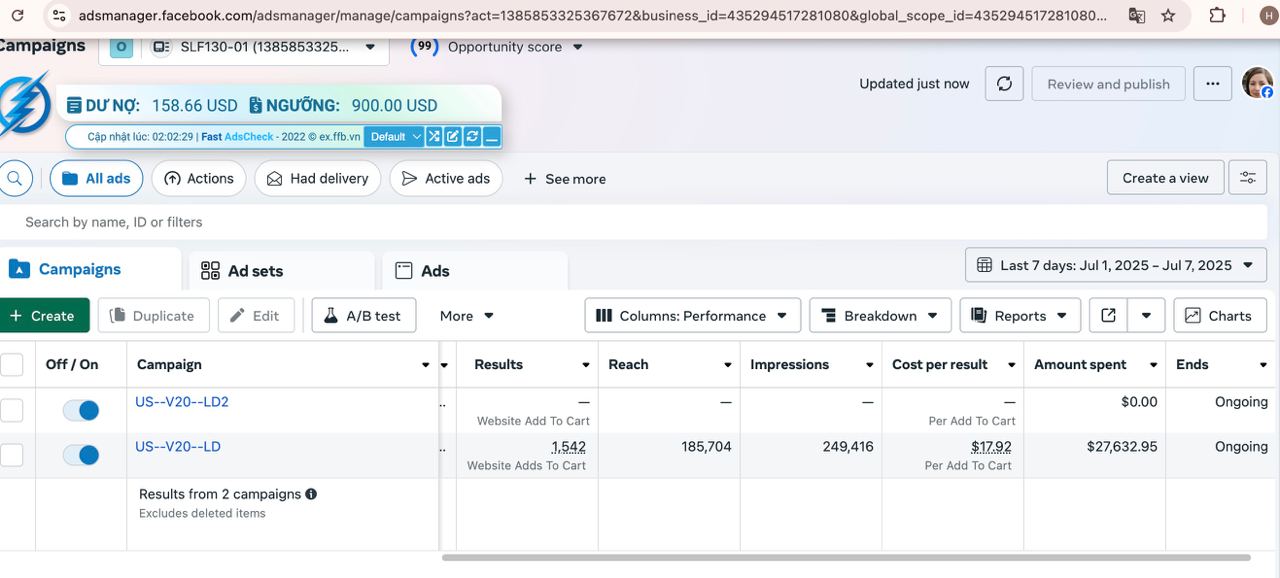Click the sync icon in AdsCheck bar
This screenshot has width=1280, height=578.
click(x=472, y=137)
